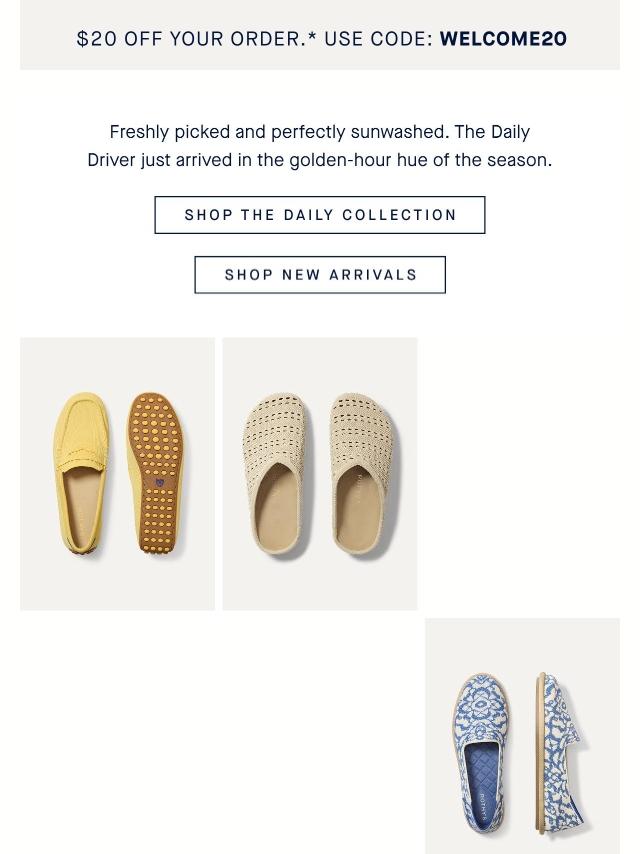Click the "USE CODE:" label in the banner
Viewport: 640px width, 854px height.
coord(379,39)
